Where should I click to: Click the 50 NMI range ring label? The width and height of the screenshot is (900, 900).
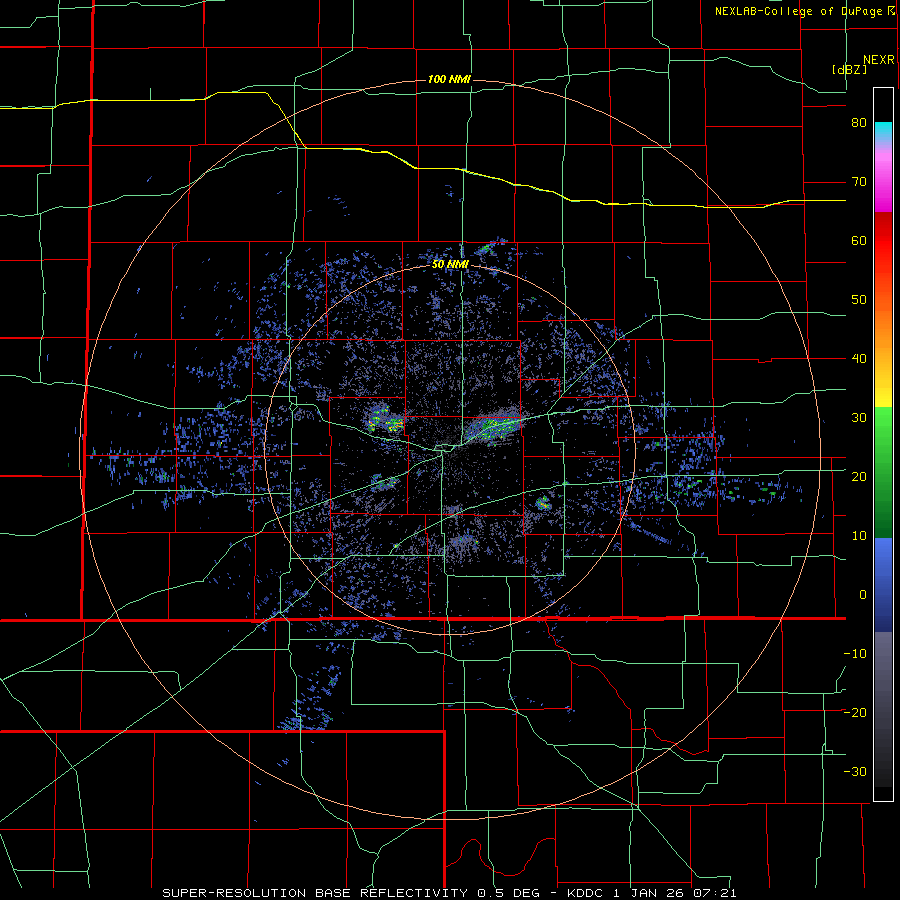pyautogui.click(x=451, y=265)
